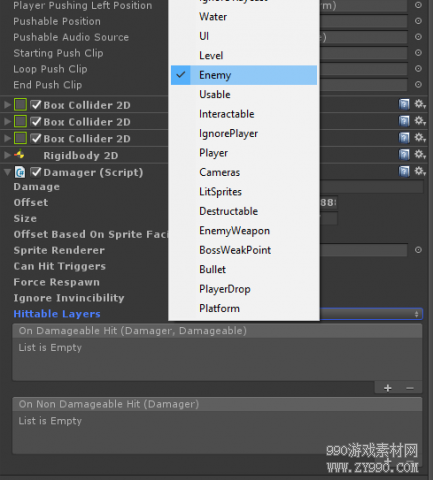Screen dimensions: 433x480
Task: Open object picker for Player Pushing Left Position
Action: point(418,5)
